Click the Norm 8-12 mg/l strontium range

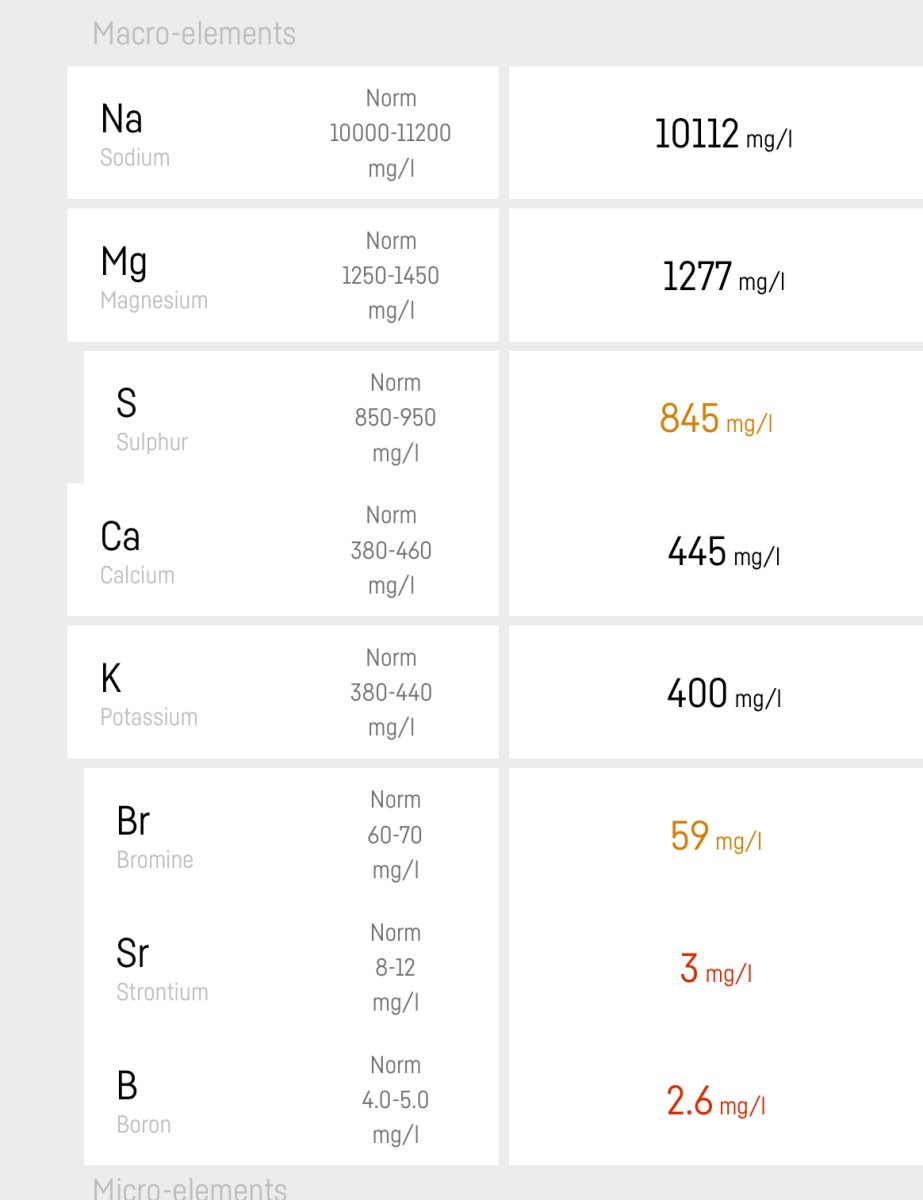pyautogui.click(x=395, y=967)
